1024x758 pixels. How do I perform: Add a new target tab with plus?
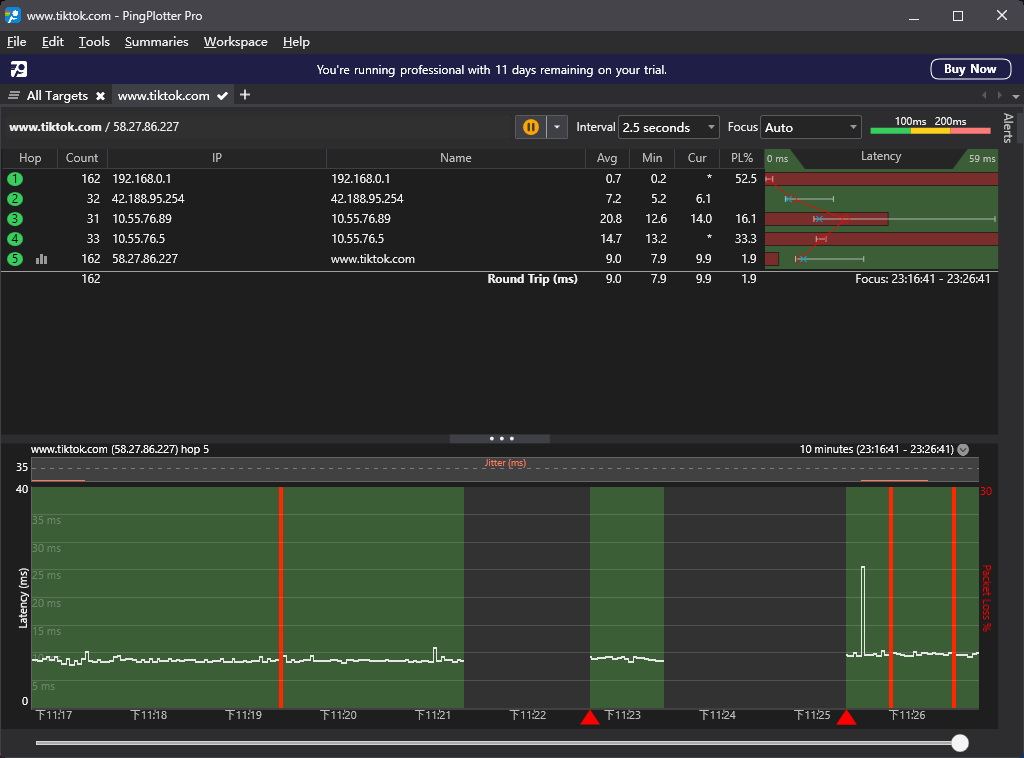[245, 95]
